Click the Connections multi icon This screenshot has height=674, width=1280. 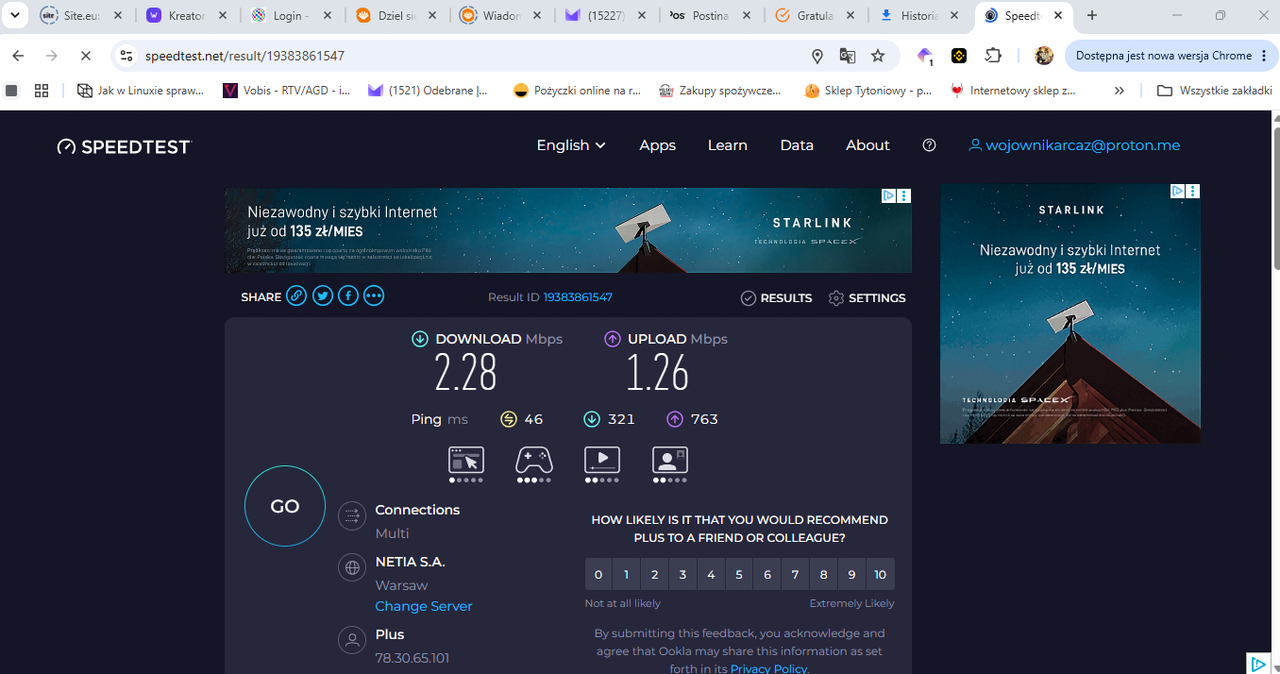point(351,516)
